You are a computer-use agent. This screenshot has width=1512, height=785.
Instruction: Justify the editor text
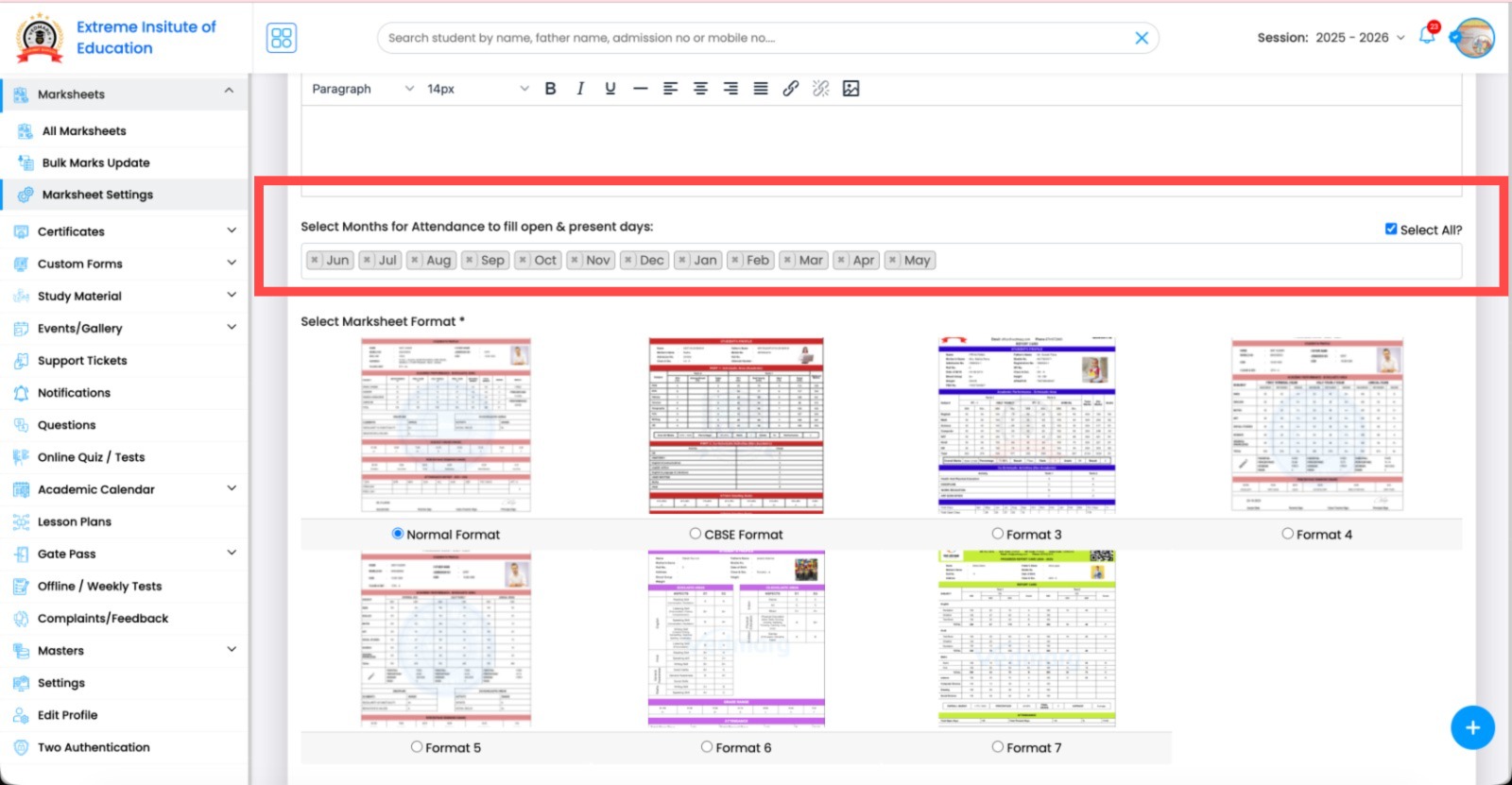pyautogui.click(x=761, y=89)
